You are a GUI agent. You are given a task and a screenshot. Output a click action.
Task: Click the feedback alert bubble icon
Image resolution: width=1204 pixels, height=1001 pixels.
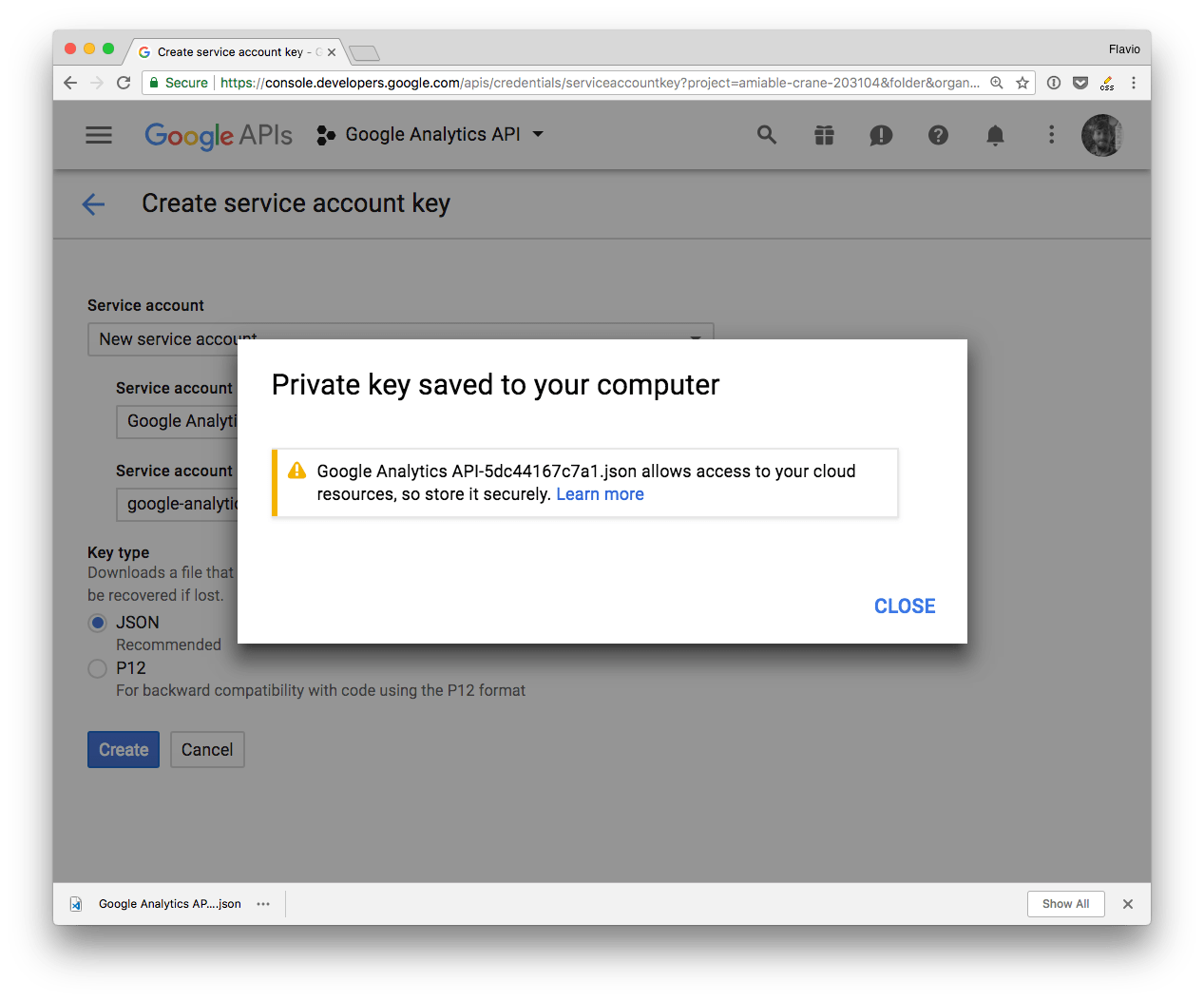(x=881, y=135)
